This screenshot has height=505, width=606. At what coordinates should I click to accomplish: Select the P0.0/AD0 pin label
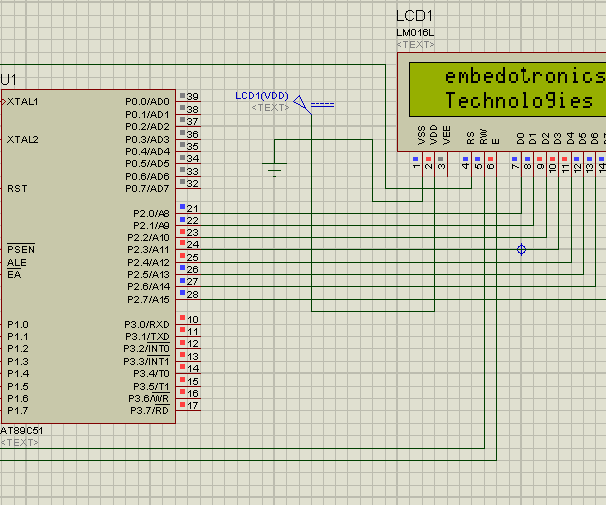click(x=147, y=102)
